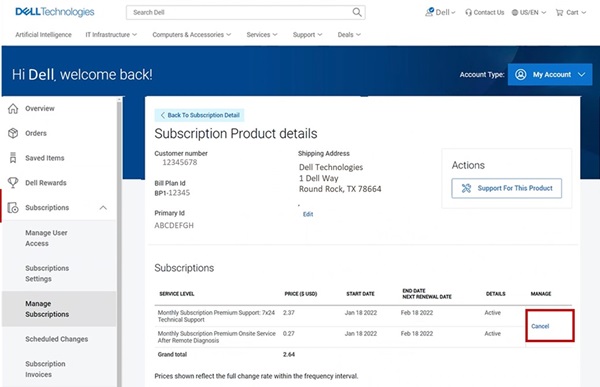Open the cart icon
The height and width of the screenshot is (387, 600).
pos(559,13)
